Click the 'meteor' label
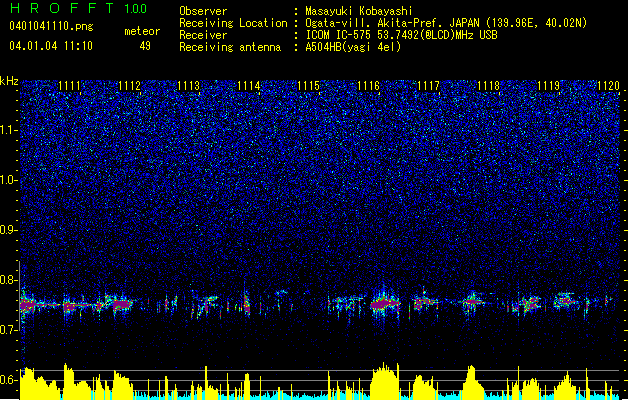Screen dimensions: 629x400 point(142,31)
